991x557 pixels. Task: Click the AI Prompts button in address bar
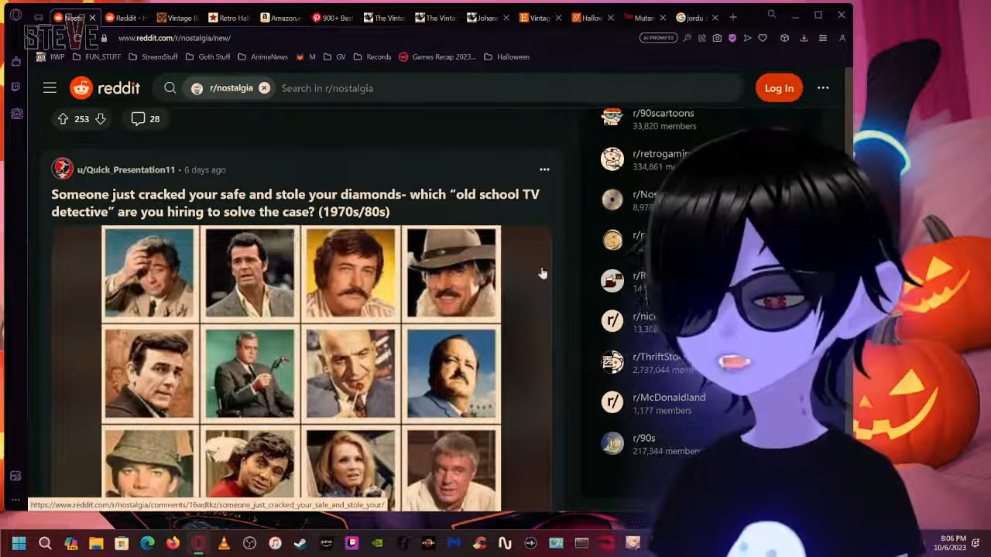point(658,38)
